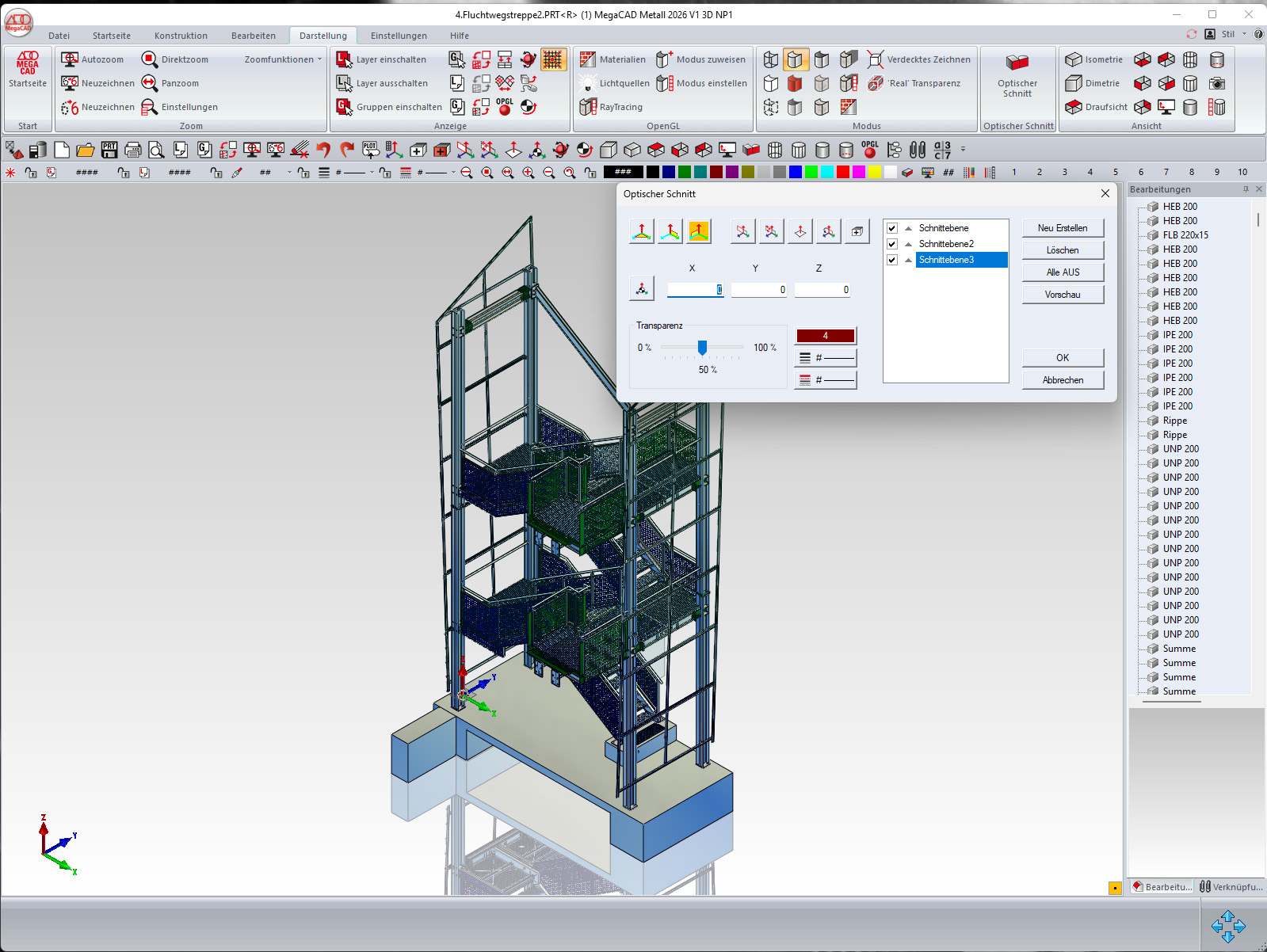Image resolution: width=1267 pixels, height=952 pixels.
Task: Disable the Schnittebene3 checkbox
Action: [892, 260]
